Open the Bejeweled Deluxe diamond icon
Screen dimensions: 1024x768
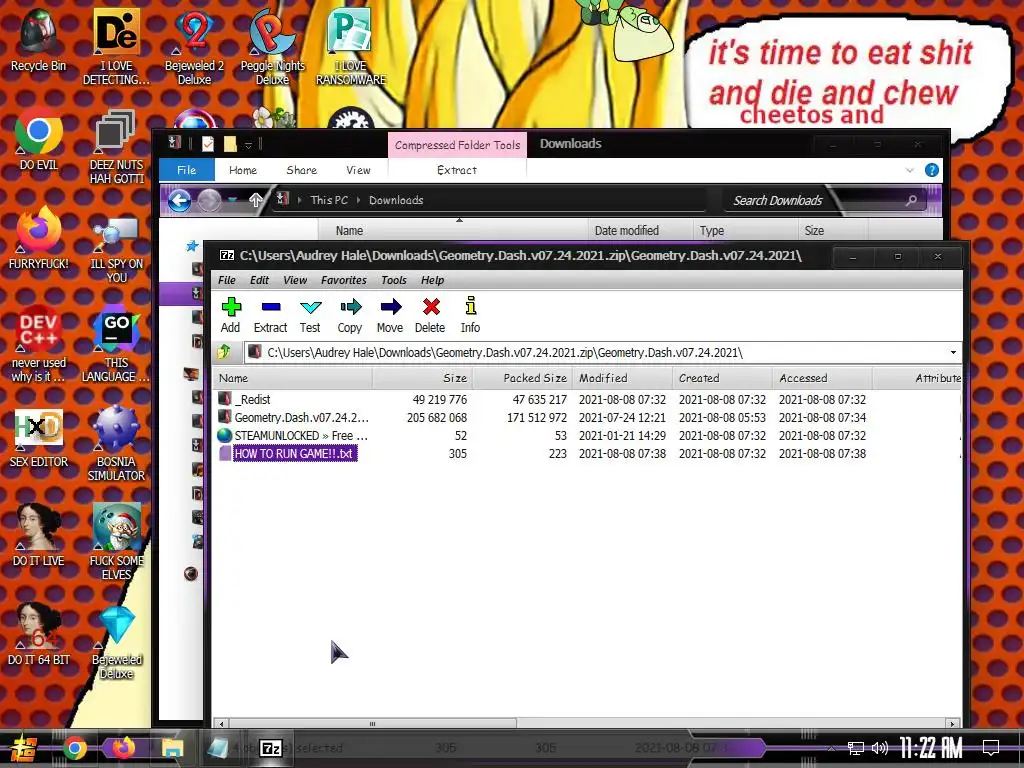(116, 641)
